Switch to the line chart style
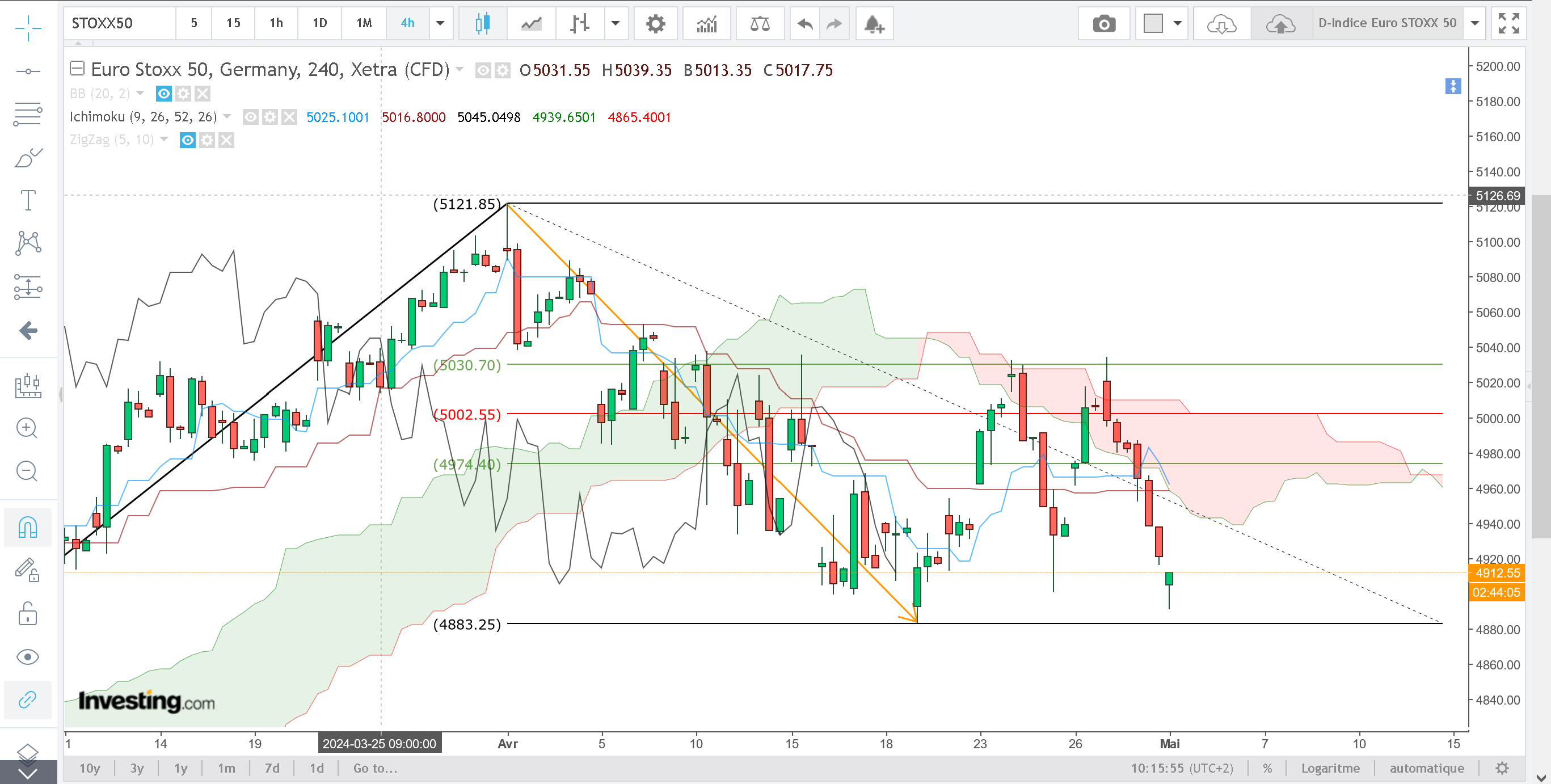The height and width of the screenshot is (784, 1551). pyautogui.click(x=531, y=23)
